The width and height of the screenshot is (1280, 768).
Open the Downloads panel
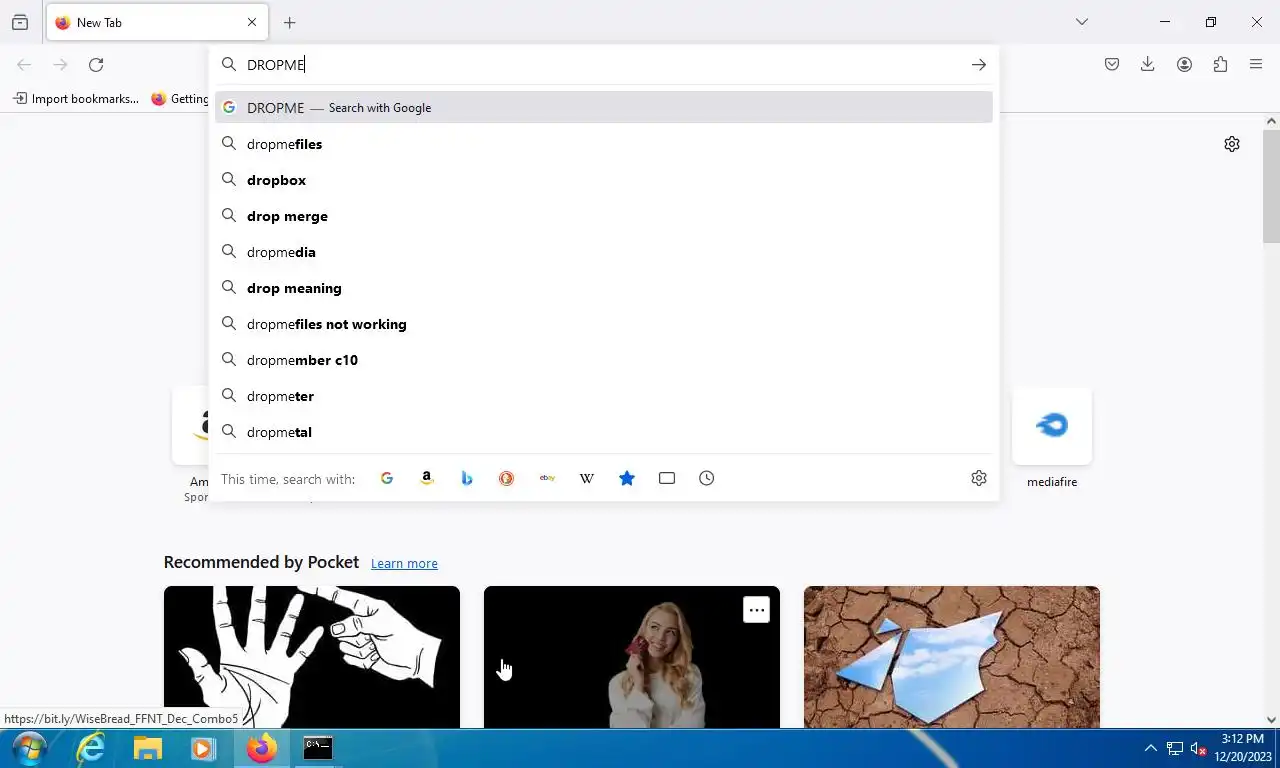tap(1148, 65)
